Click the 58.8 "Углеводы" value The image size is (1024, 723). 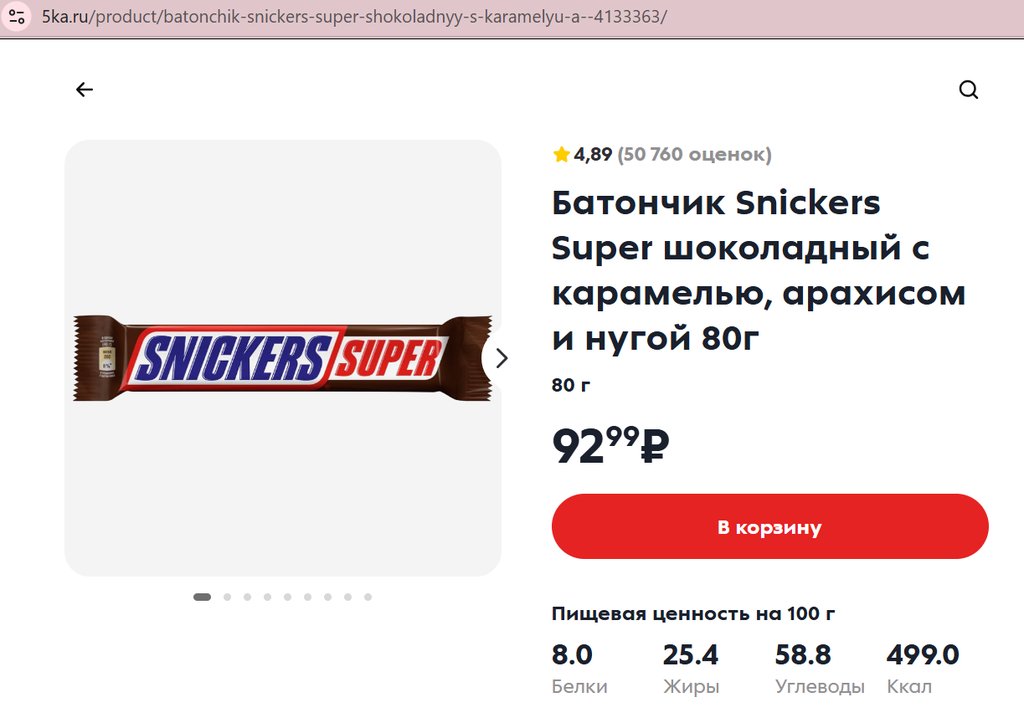click(x=803, y=656)
